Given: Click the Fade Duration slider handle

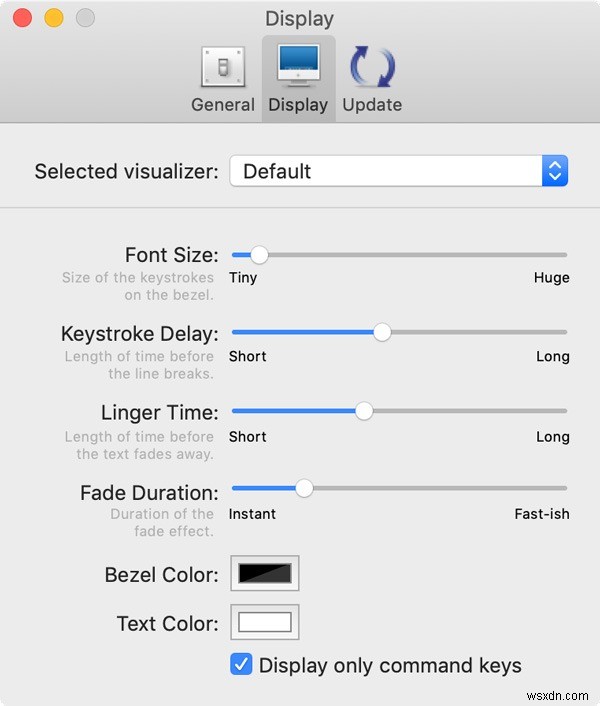Looking at the screenshot, I should 304,488.
